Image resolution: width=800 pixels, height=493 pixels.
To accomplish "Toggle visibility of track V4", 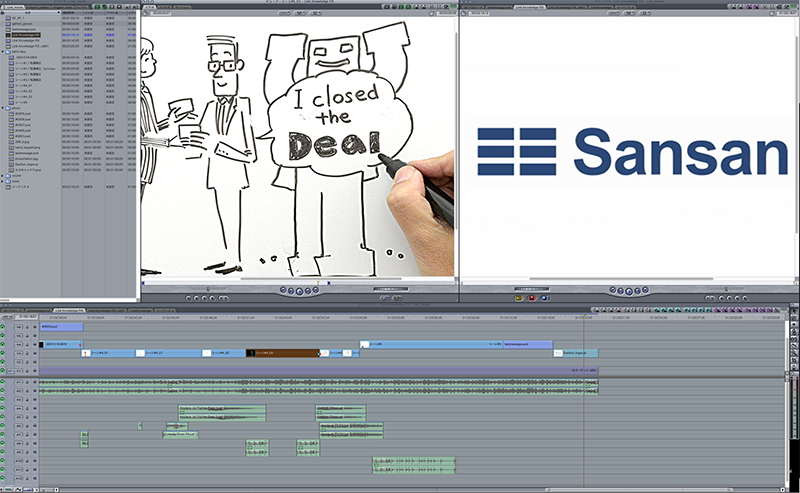I will tap(3, 344).
